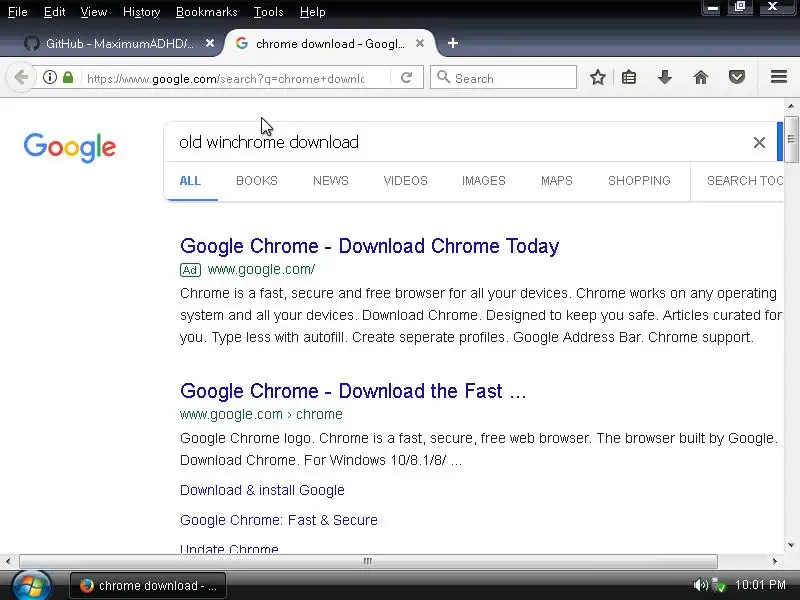Screen dimensions: 800x600
Task: Click the www.google.com › chrome green URL
Action: pos(261,415)
